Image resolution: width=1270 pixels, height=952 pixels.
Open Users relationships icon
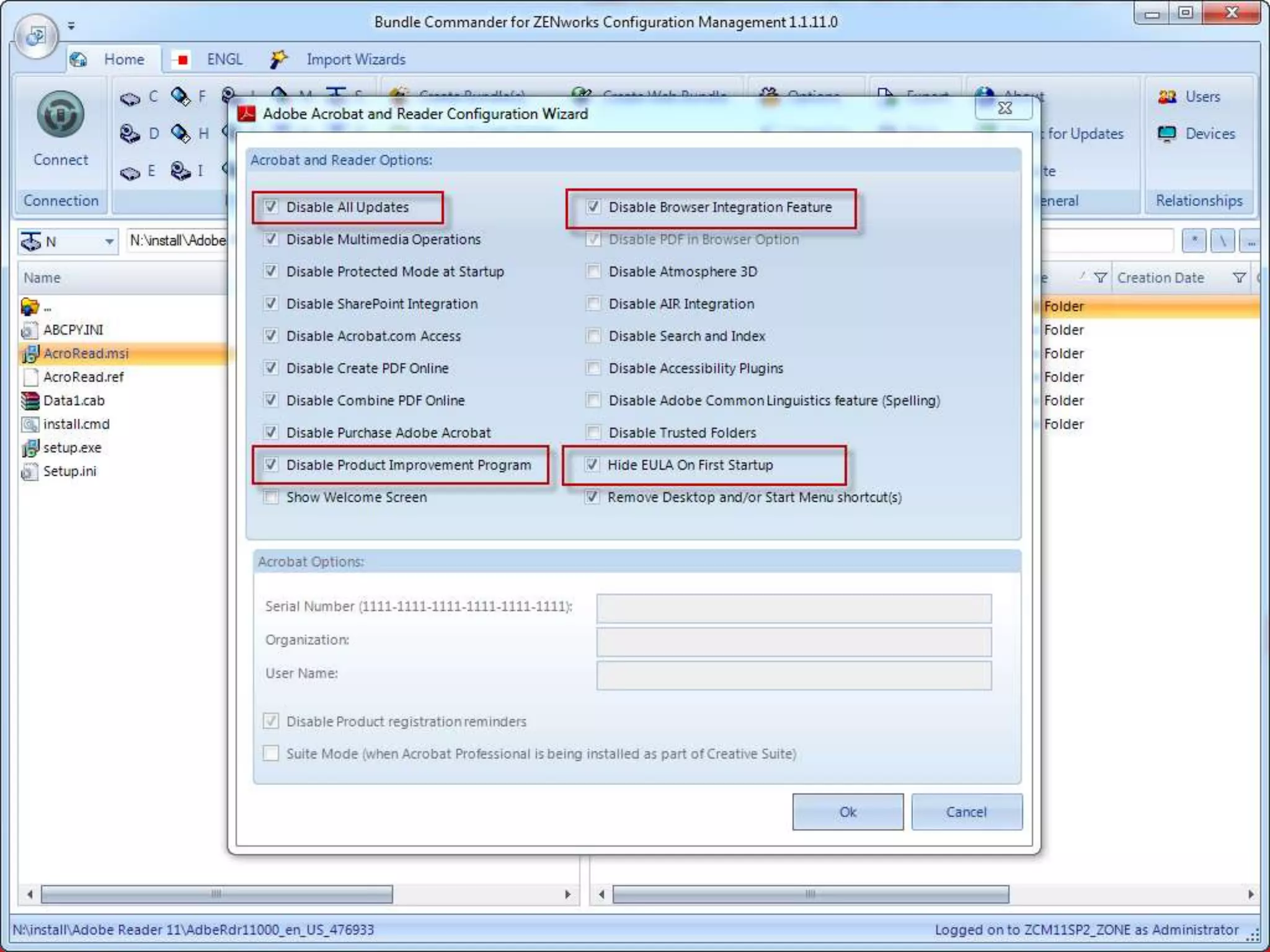pyautogui.click(x=1167, y=97)
